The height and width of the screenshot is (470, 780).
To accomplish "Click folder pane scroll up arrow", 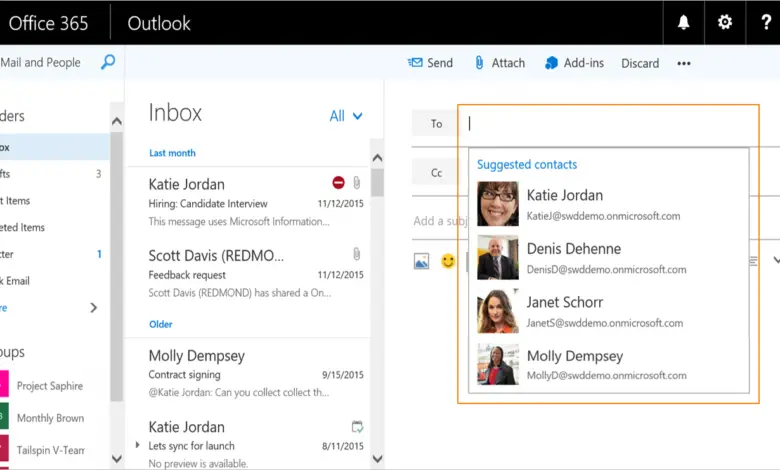I will pos(117,121).
